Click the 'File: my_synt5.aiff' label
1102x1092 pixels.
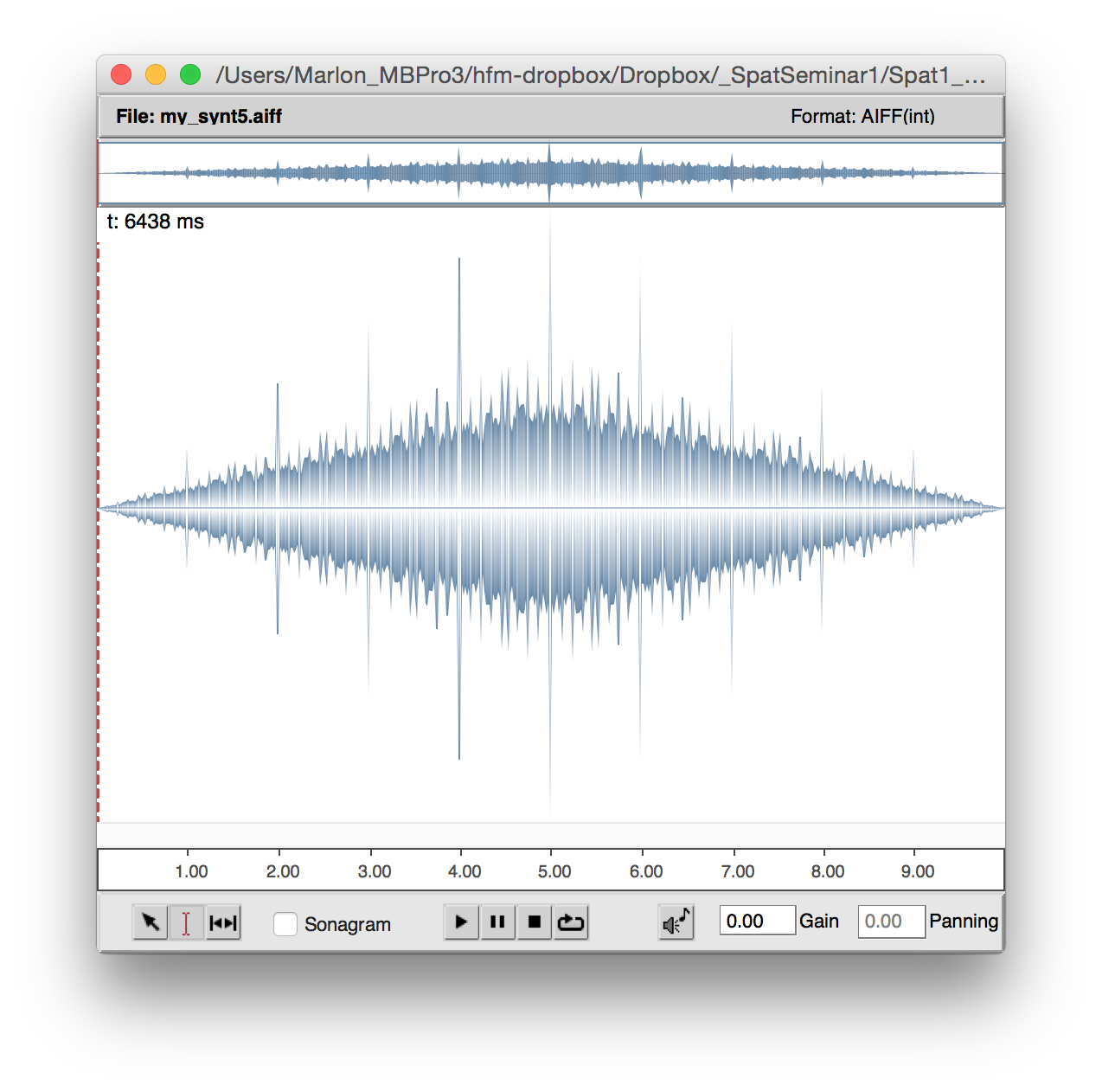point(199,116)
